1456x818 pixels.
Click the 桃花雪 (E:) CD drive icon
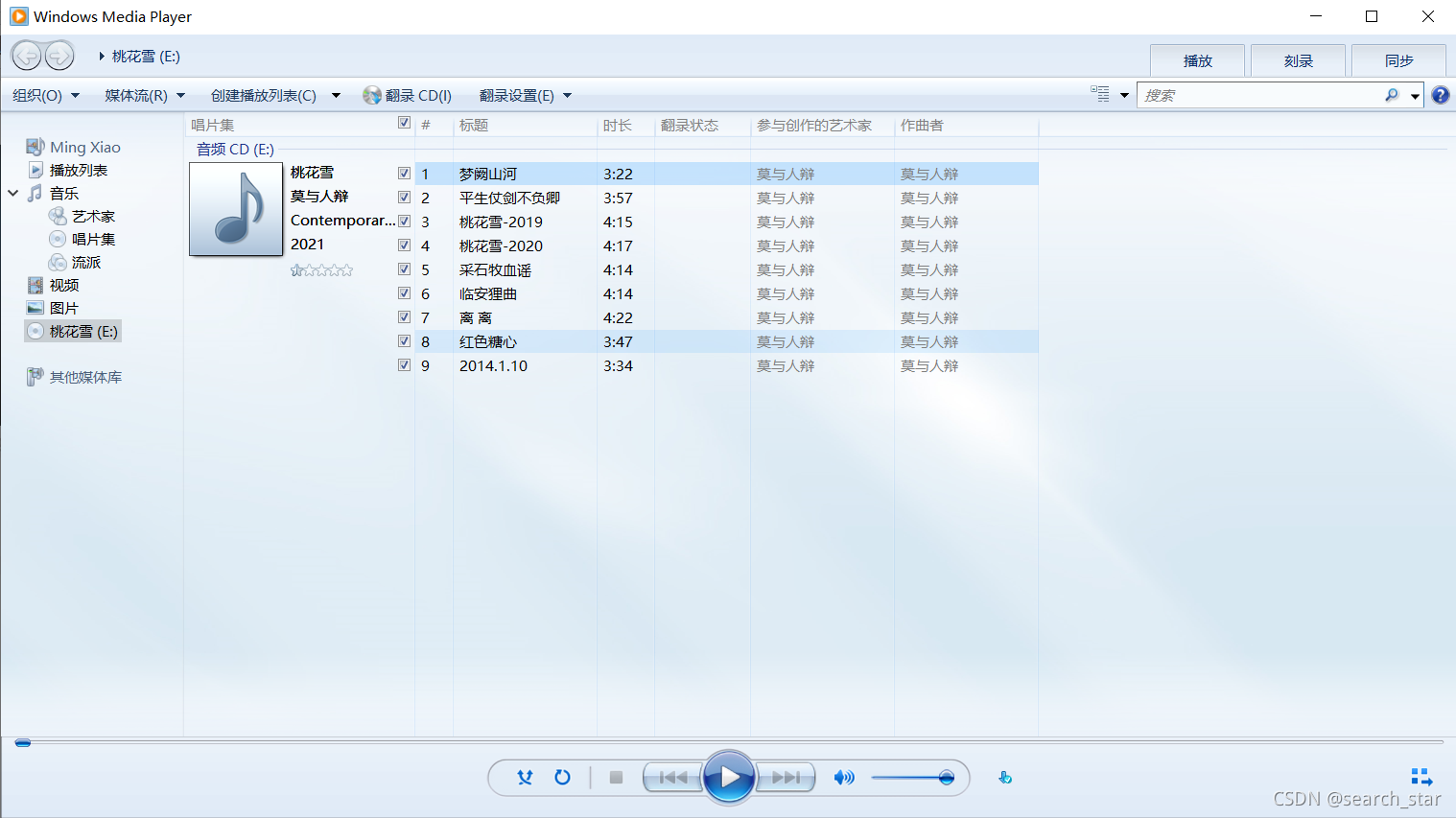pos(35,331)
